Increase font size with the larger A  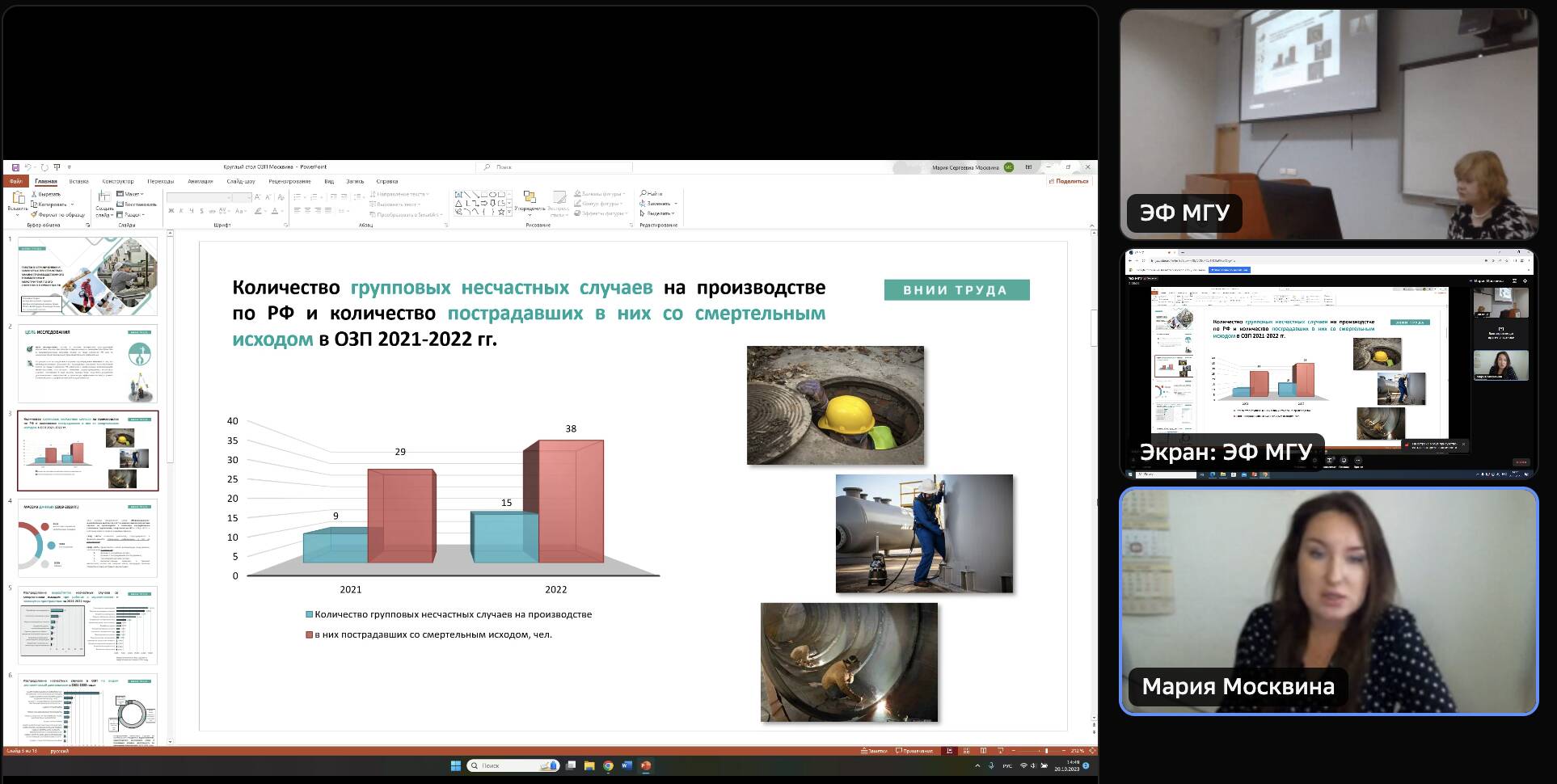(x=257, y=197)
